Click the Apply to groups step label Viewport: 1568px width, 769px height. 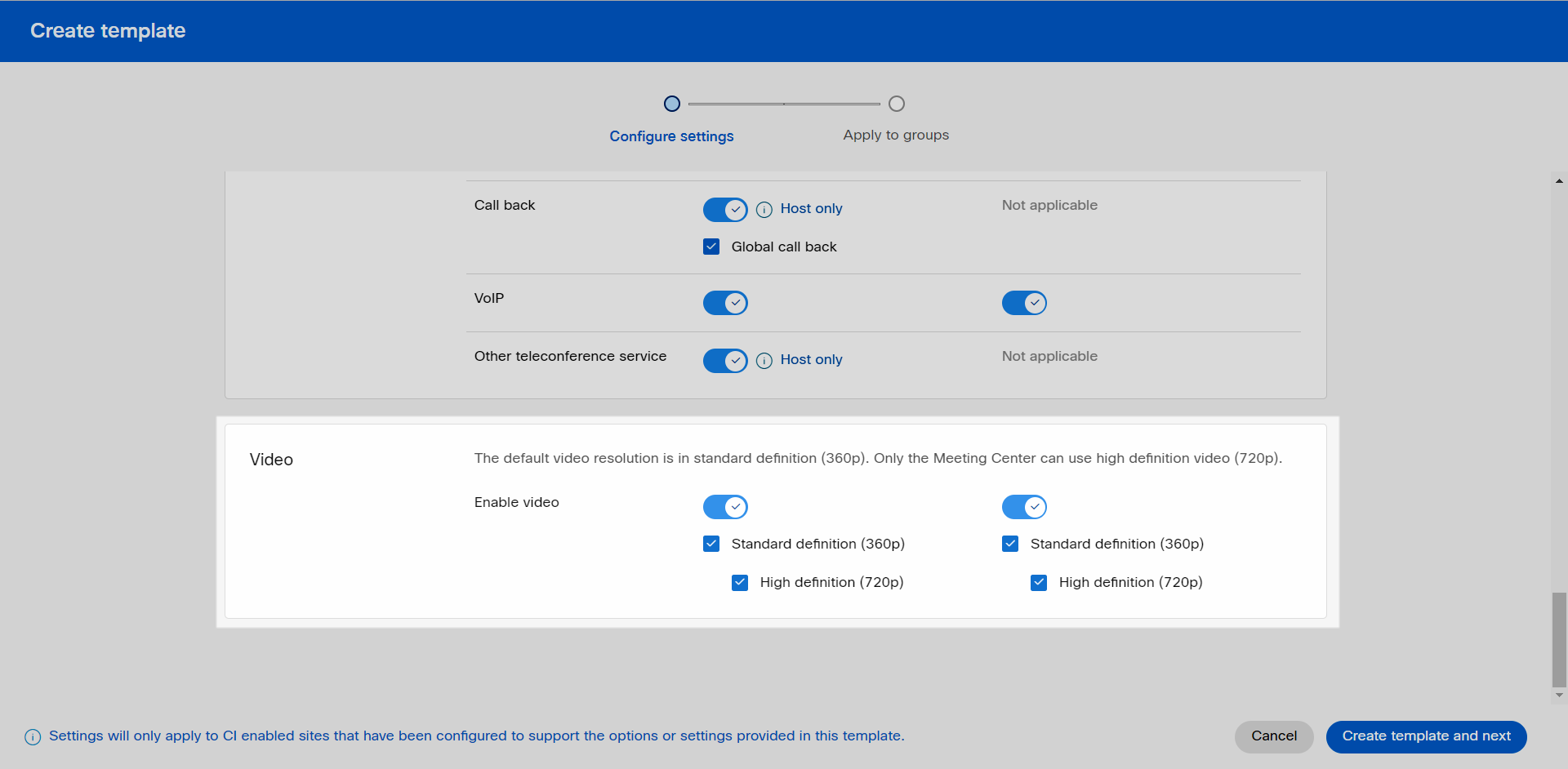(896, 136)
